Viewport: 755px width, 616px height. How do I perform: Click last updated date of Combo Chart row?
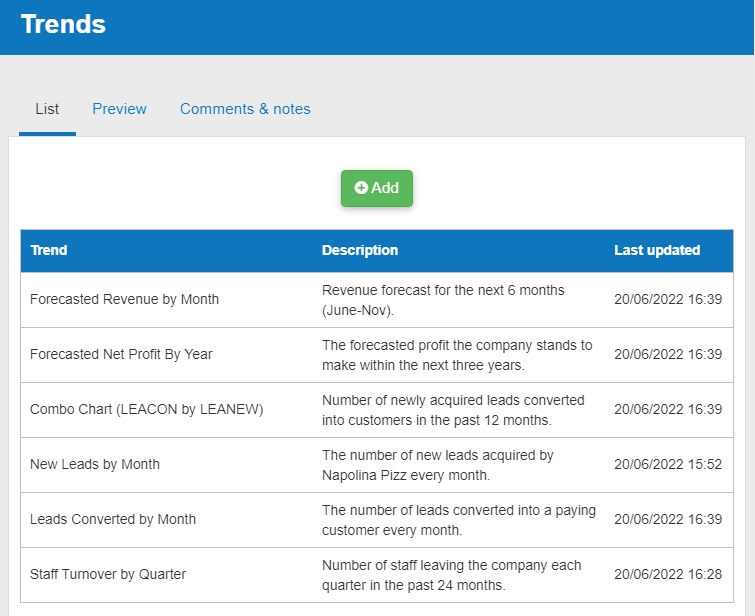tap(668, 409)
